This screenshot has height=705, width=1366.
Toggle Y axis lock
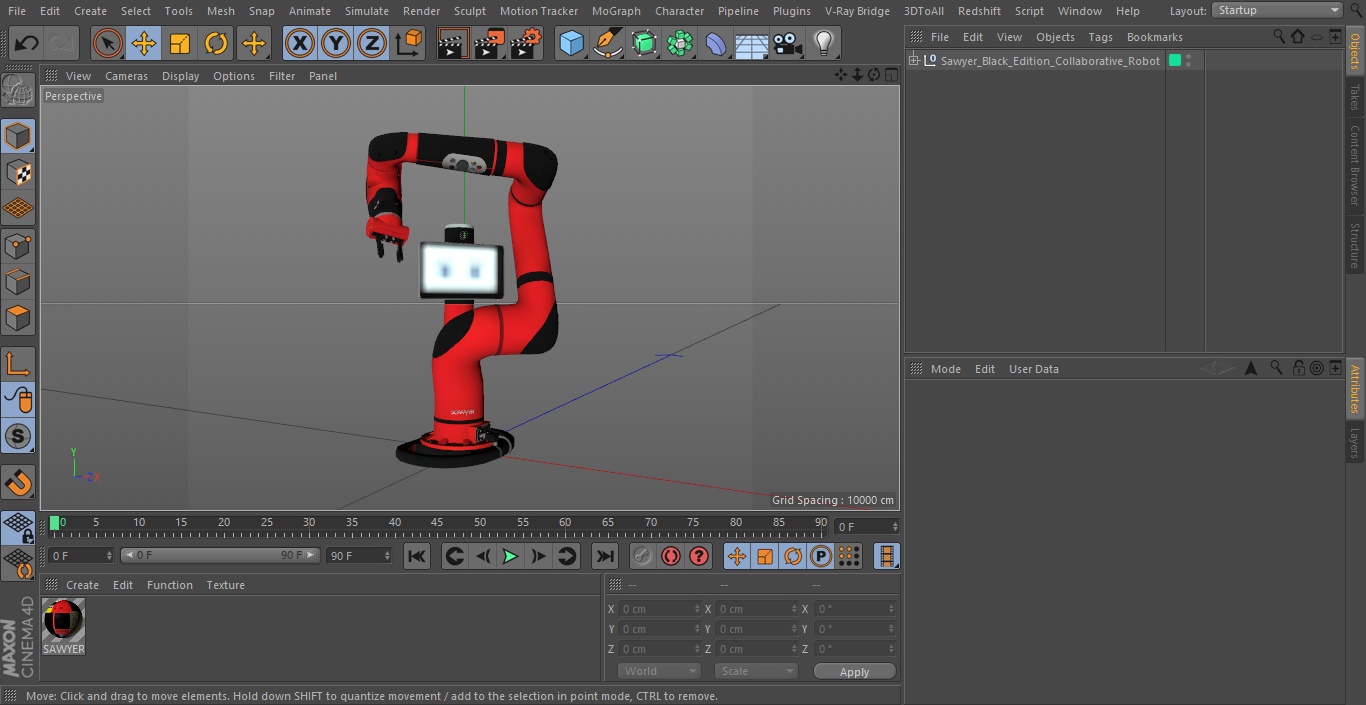[x=335, y=43]
